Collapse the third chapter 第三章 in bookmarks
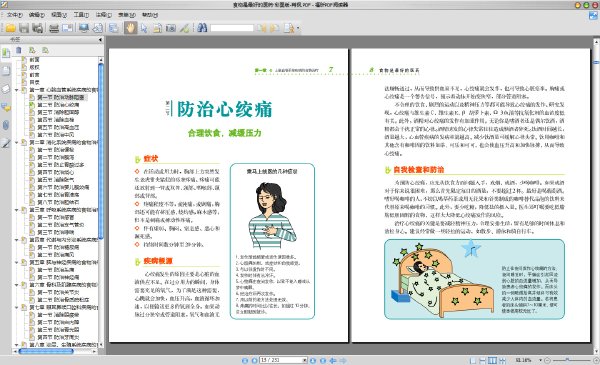Screen dimensions: 600x365 tap(16, 210)
